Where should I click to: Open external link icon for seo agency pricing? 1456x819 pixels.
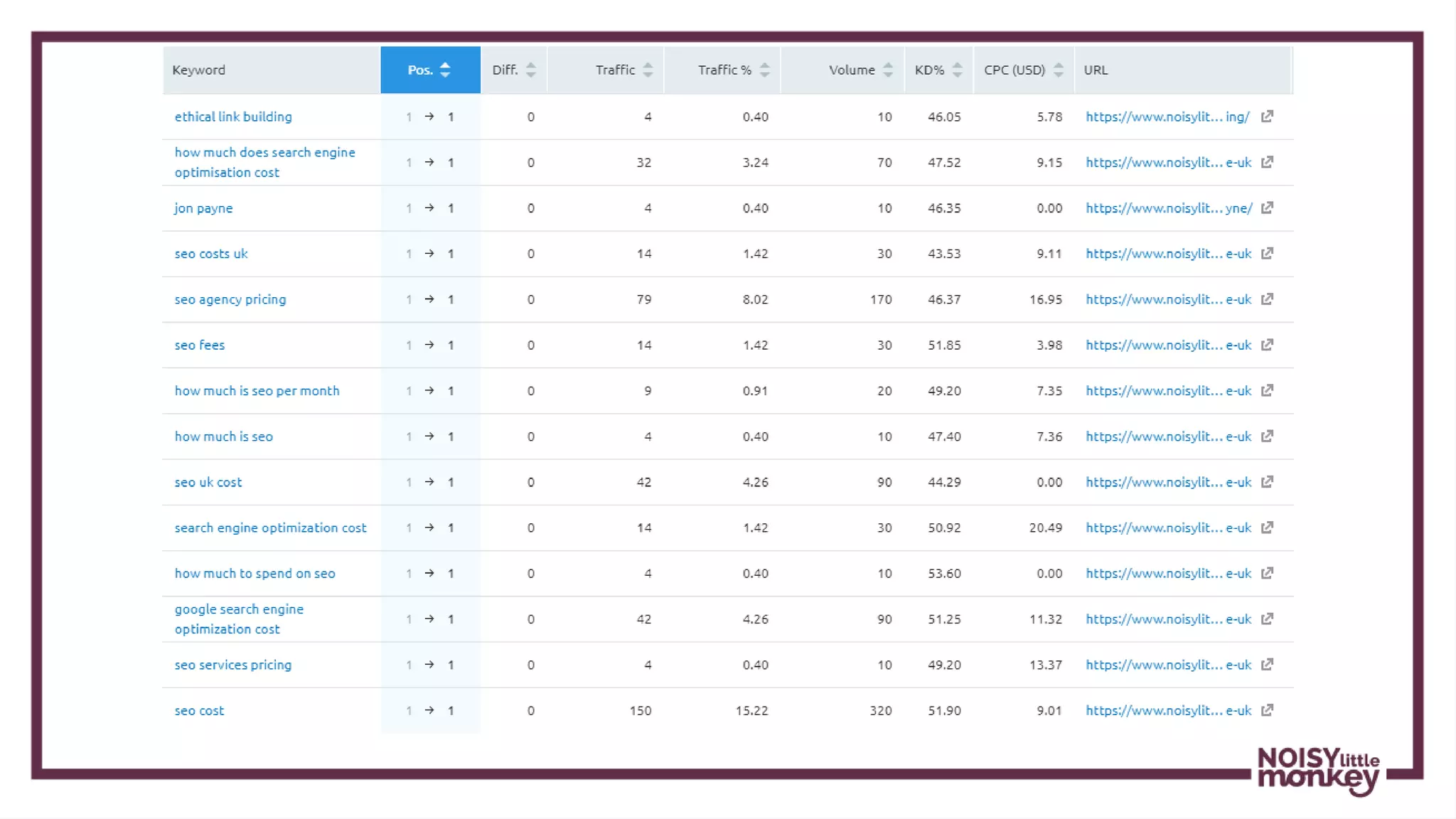(1267, 299)
